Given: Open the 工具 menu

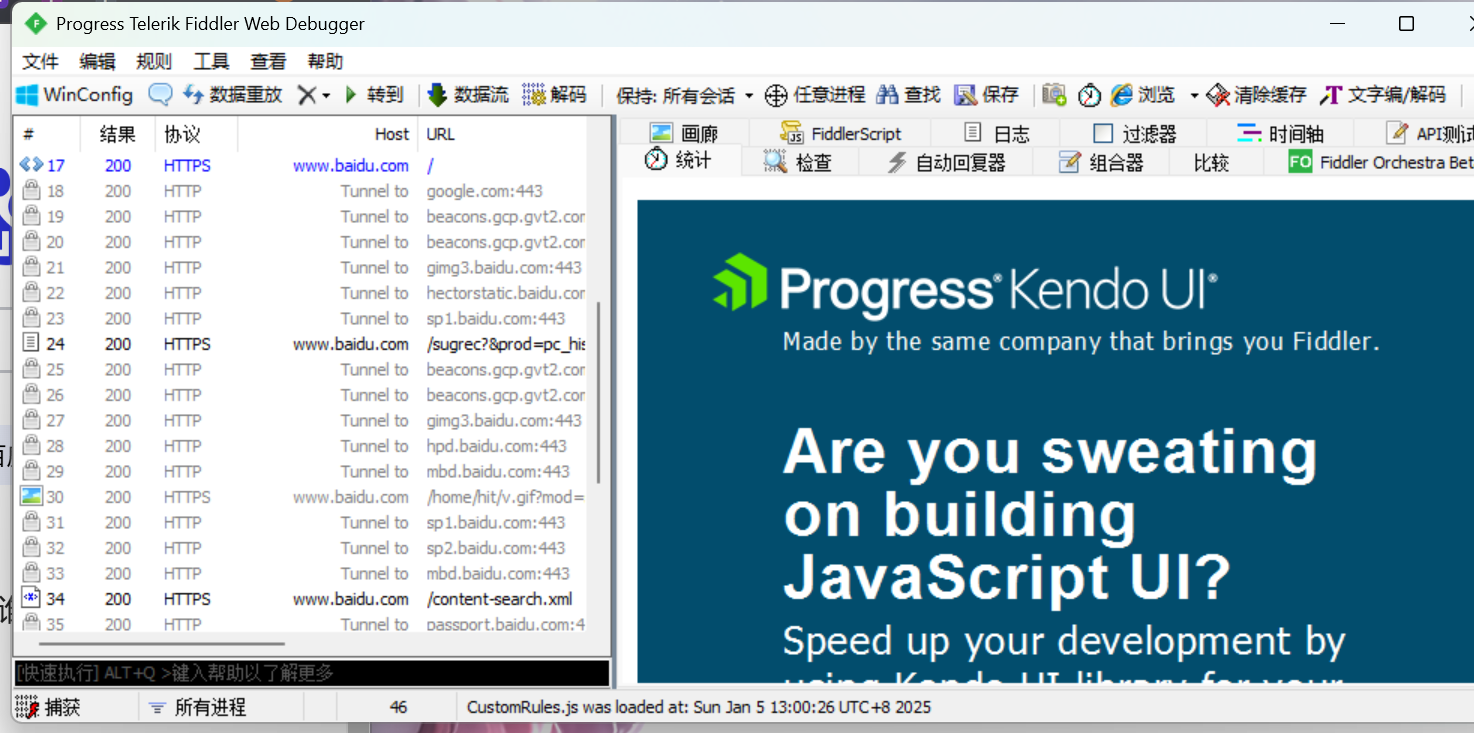Looking at the screenshot, I should [211, 62].
